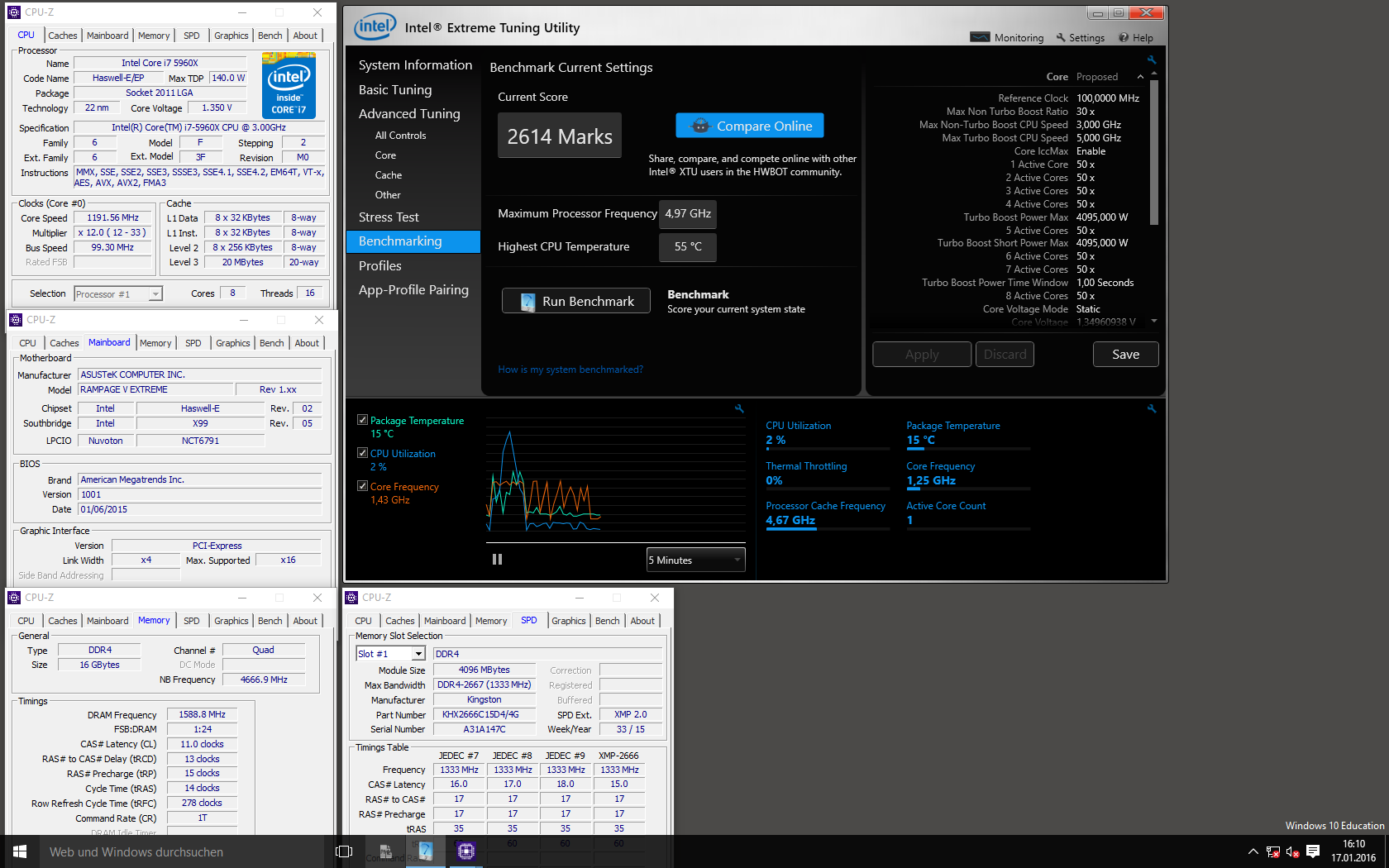Switch to CPU-Z taskbar icon
The width and height of the screenshot is (1389, 868).
tap(466, 851)
